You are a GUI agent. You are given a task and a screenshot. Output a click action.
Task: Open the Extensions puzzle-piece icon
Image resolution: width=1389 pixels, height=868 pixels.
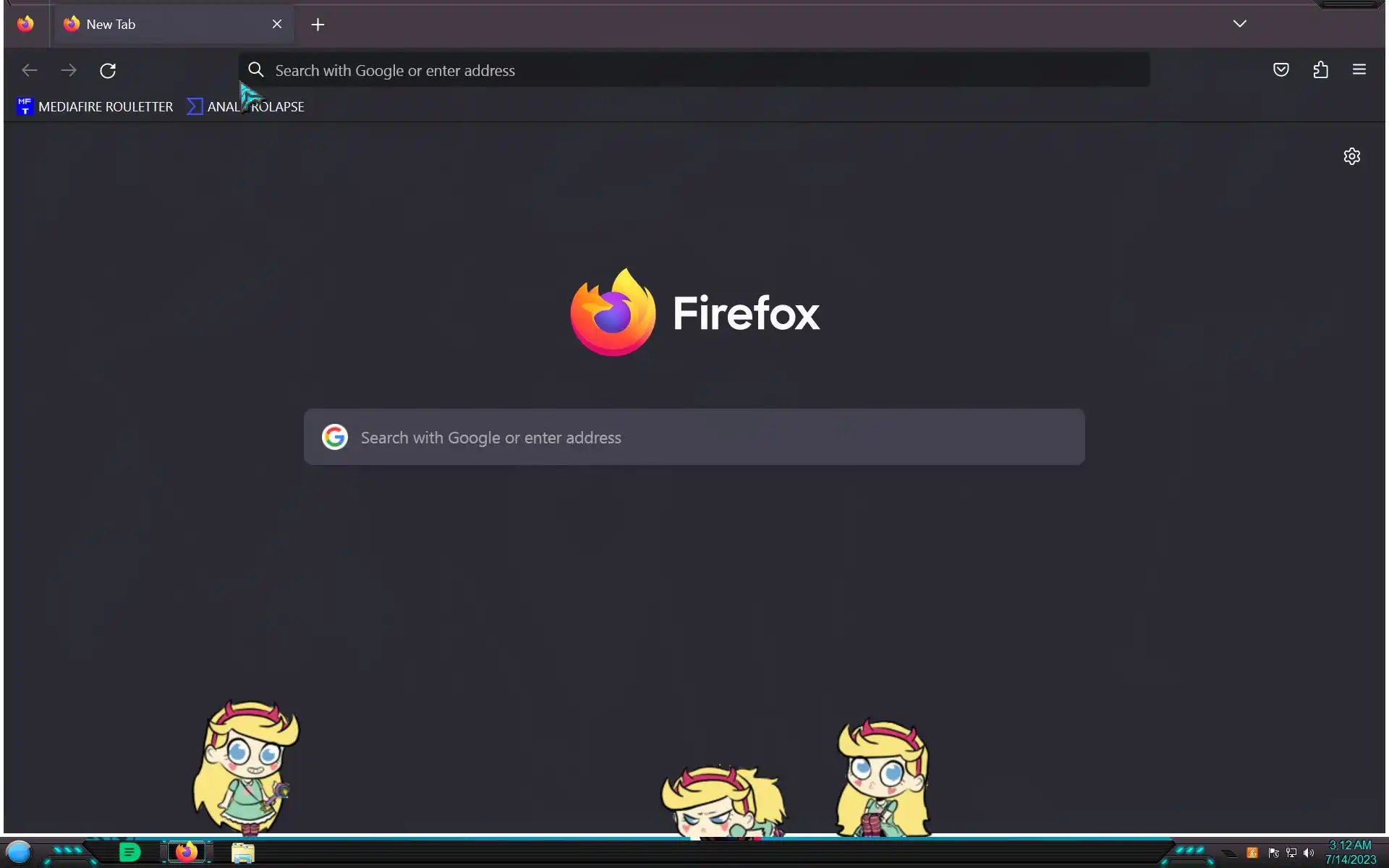1320,70
